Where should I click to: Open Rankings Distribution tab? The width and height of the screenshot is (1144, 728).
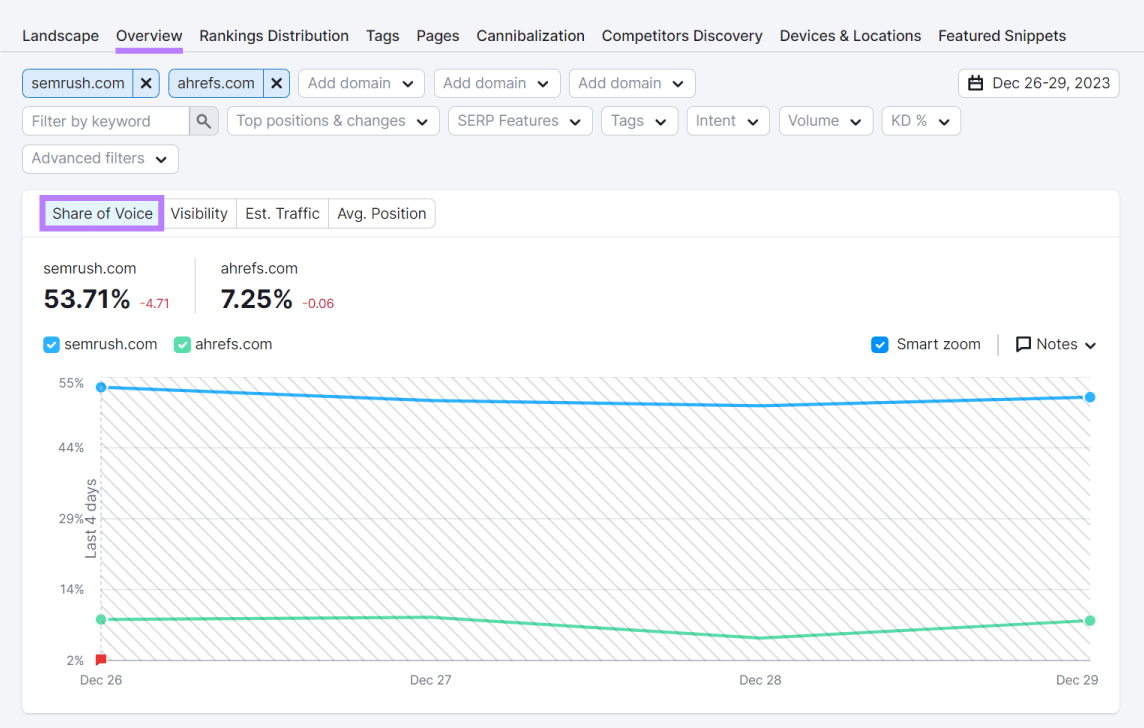click(274, 36)
